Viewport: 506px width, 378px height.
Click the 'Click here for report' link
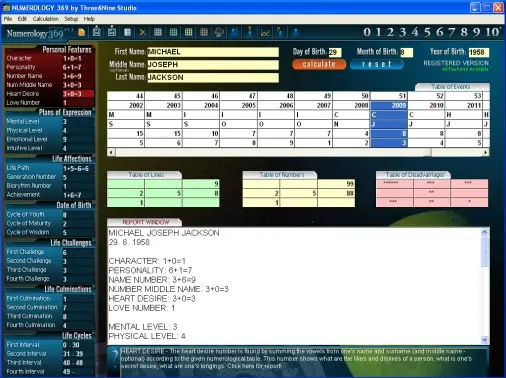(x=254, y=366)
